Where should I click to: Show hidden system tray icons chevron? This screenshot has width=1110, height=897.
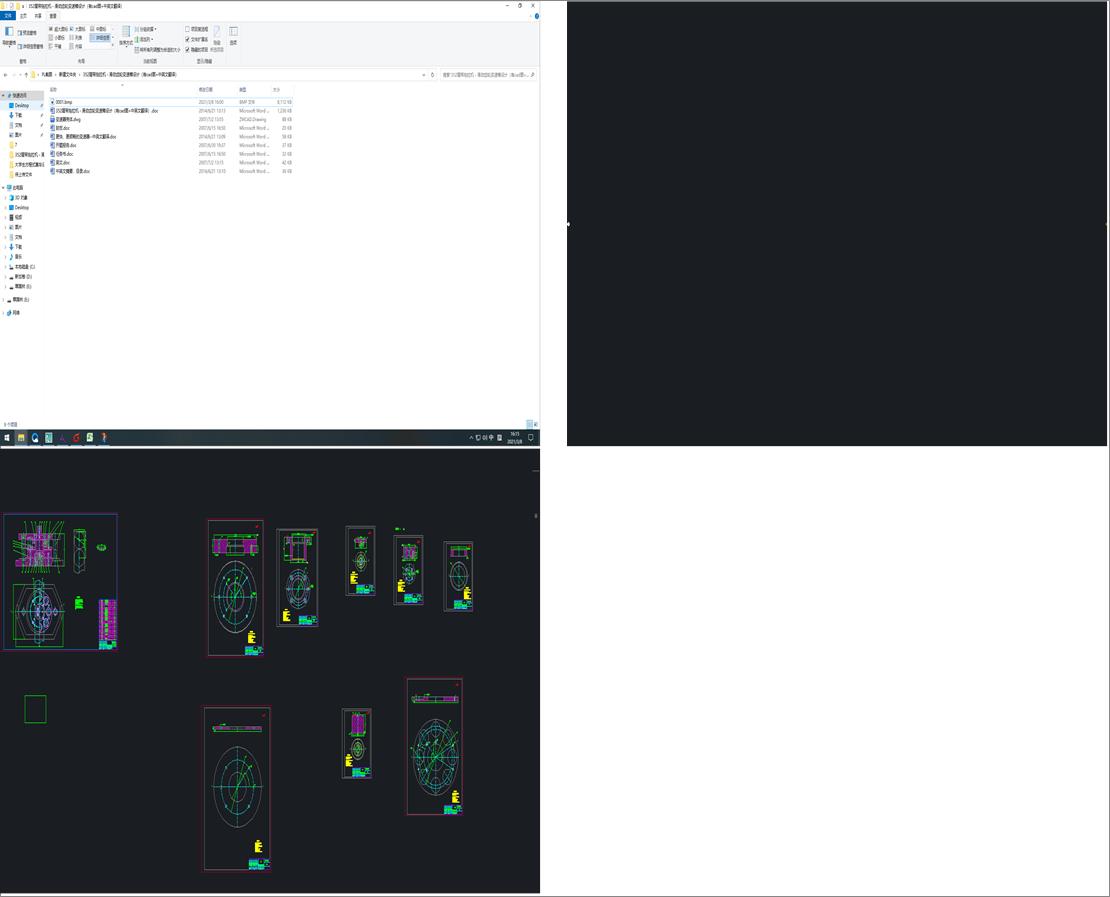coord(471,438)
